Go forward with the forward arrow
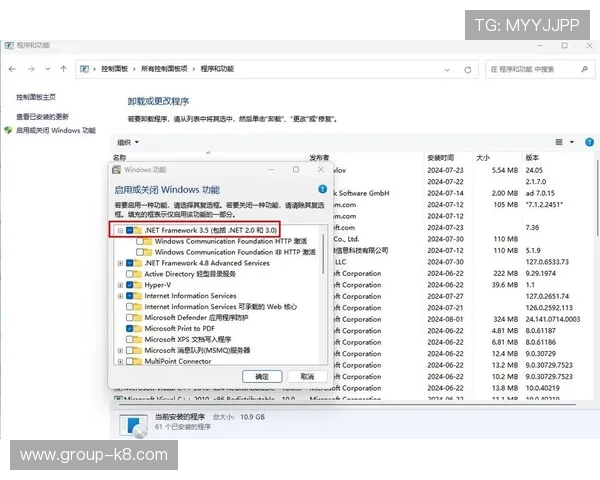 [31, 69]
